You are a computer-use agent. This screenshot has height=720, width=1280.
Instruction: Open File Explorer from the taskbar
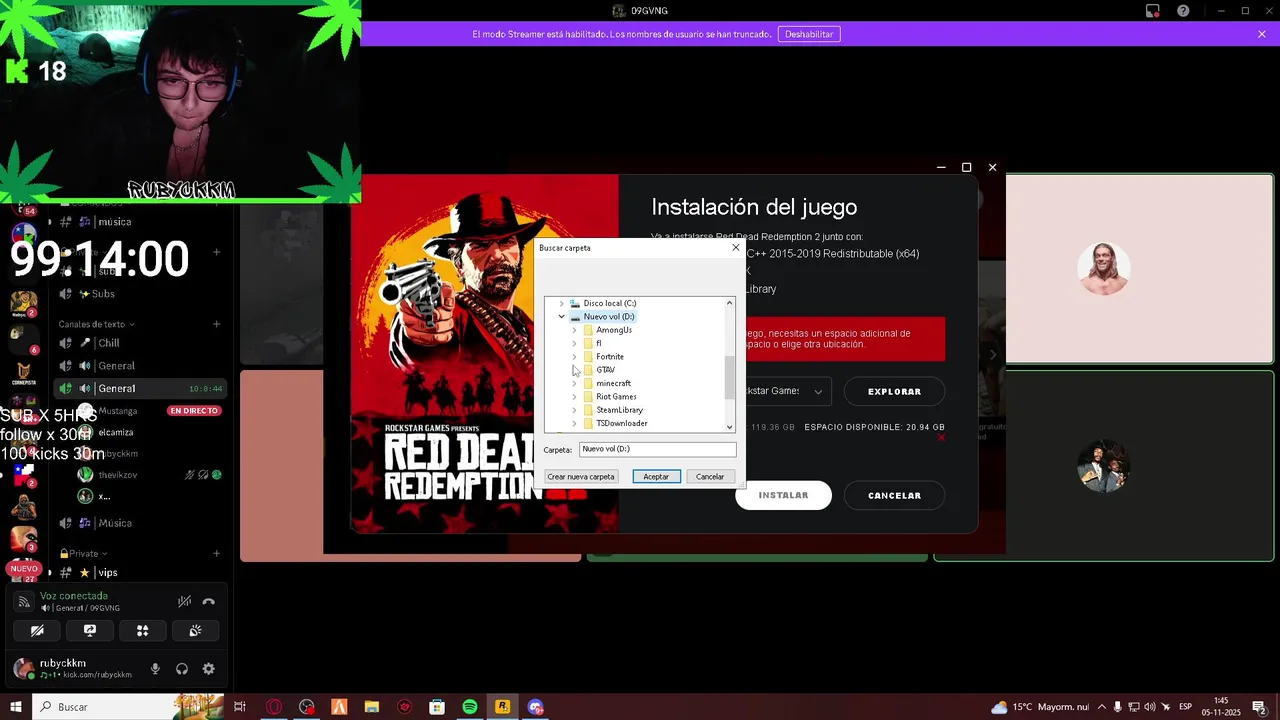coord(371,707)
